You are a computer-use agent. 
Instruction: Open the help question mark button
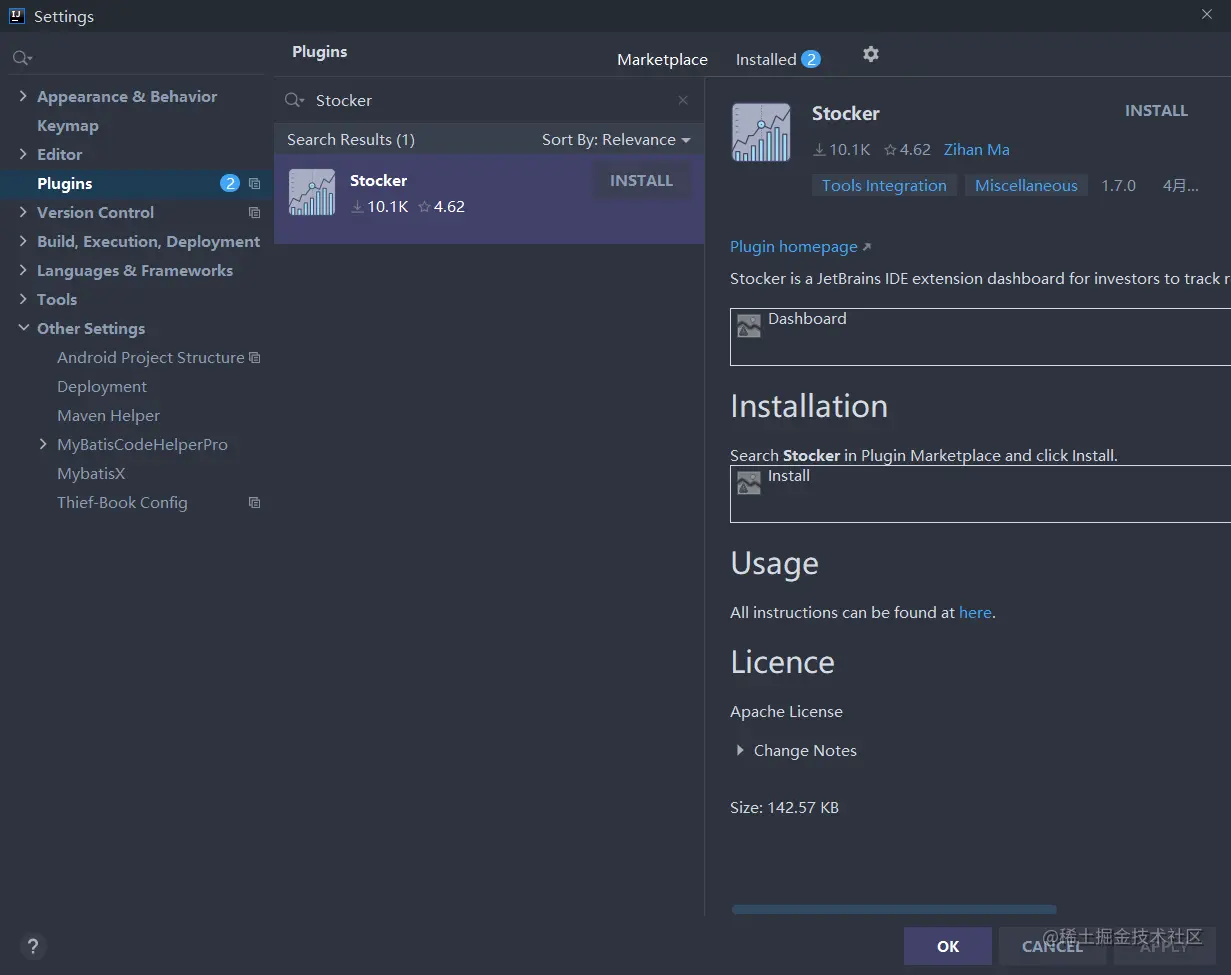click(32, 946)
